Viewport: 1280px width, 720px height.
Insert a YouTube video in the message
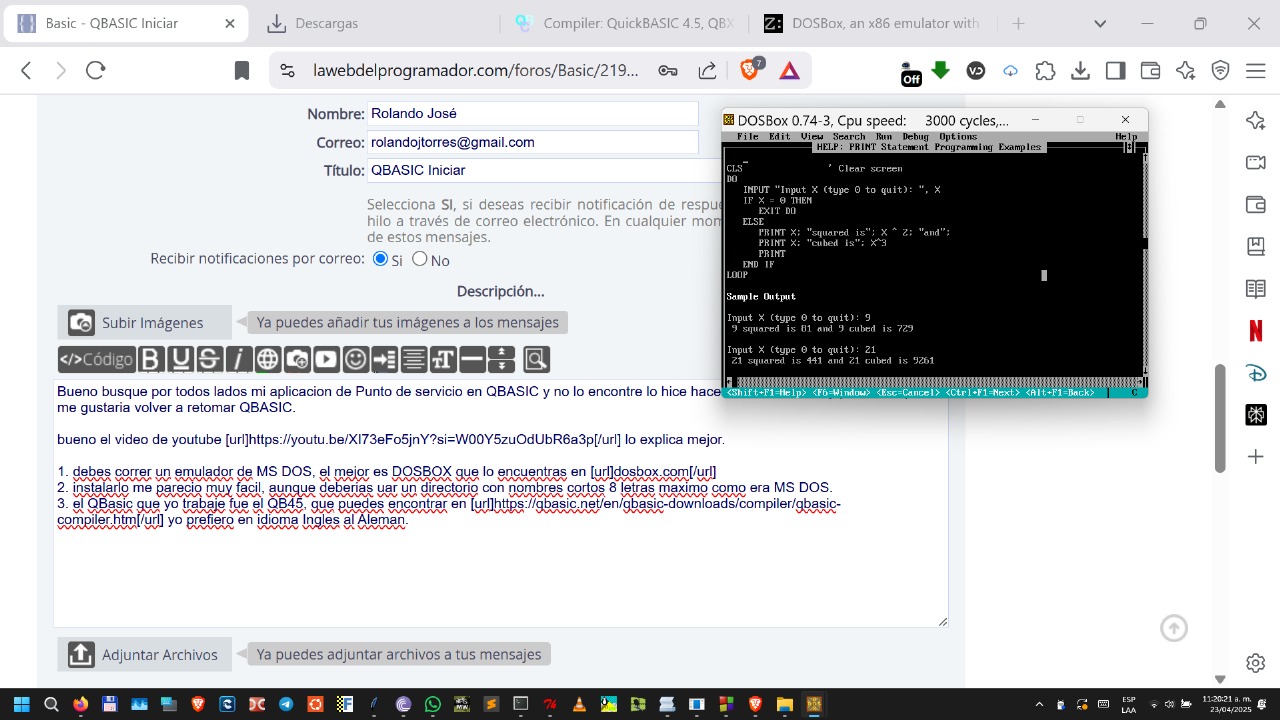(326, 359)
